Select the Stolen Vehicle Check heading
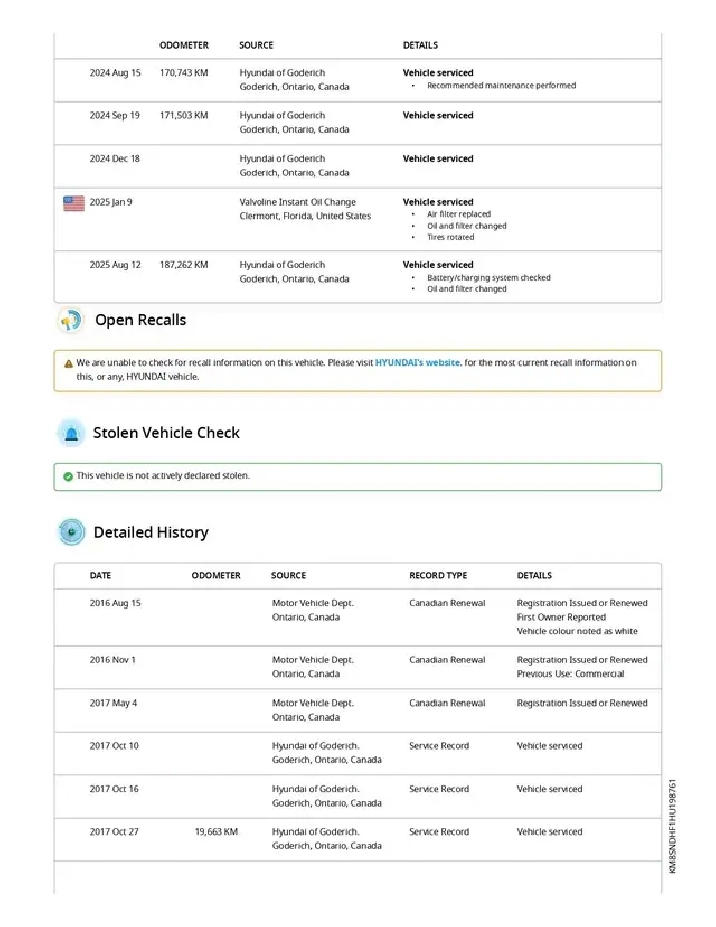The width and height of the screenshot is (716, 927). pyautogui.click(x=166, y=433)
